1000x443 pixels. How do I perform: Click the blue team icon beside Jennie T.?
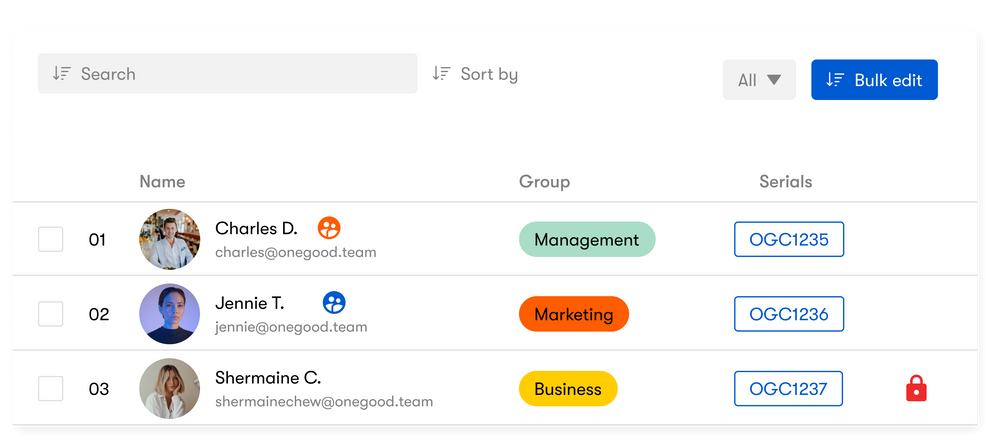pos(334,302)
